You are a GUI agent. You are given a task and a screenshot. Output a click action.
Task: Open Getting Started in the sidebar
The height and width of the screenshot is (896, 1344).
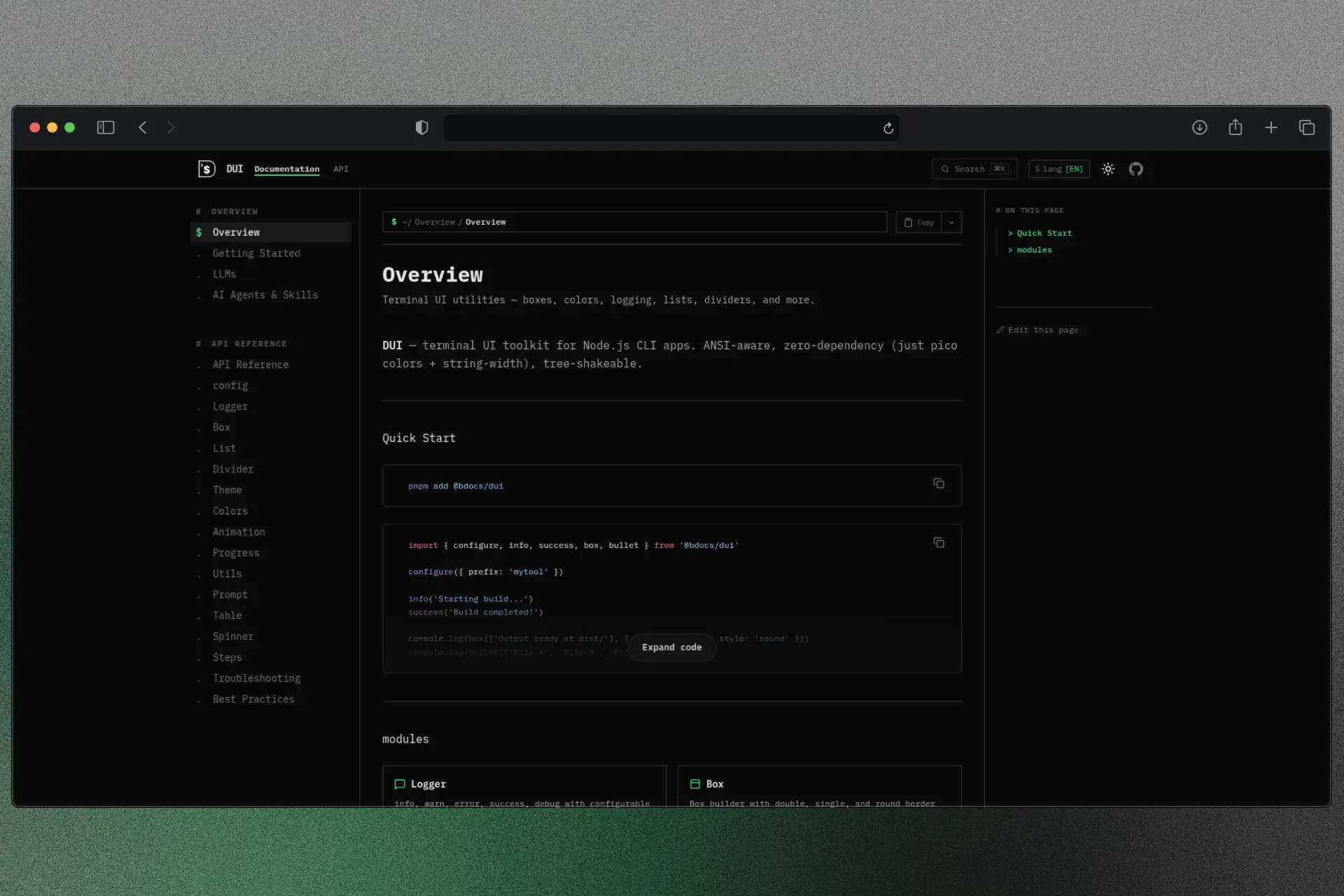(256, 253)
